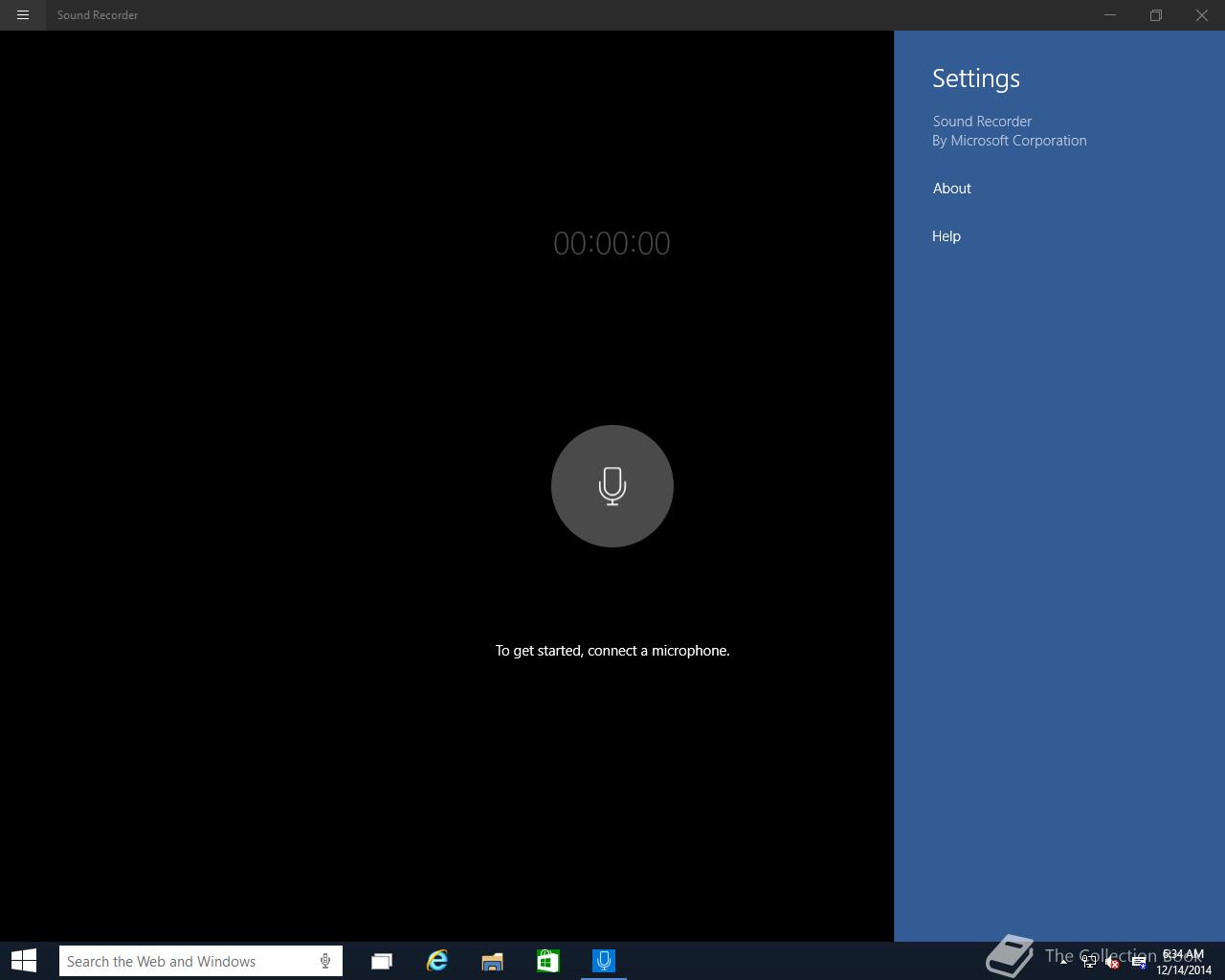Click the 00:00:00 recording timer

pos(612,243)
